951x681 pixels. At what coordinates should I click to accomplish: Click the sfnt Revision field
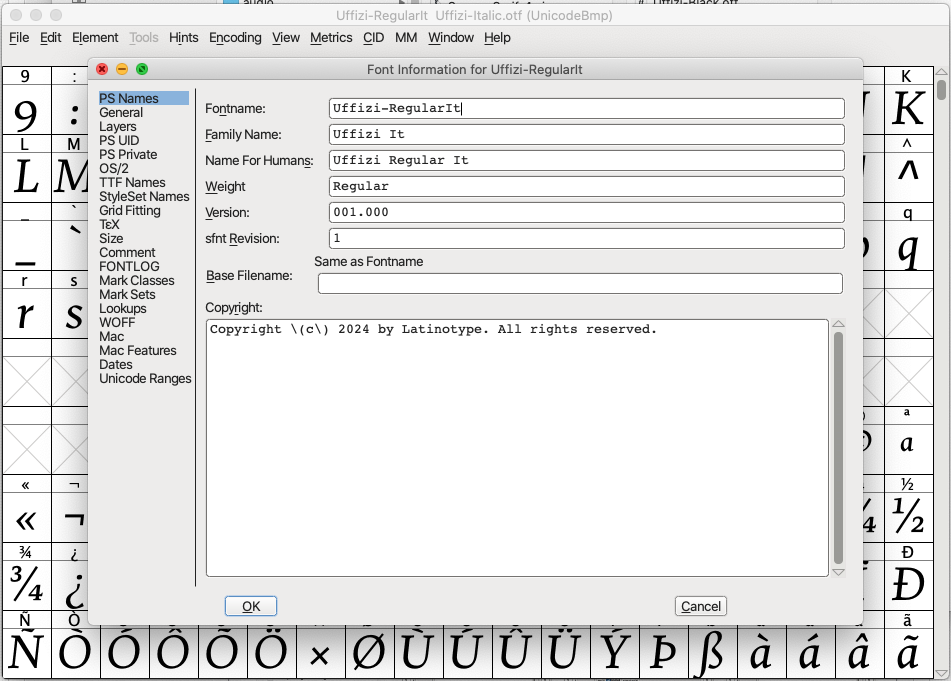pos(586,238)
